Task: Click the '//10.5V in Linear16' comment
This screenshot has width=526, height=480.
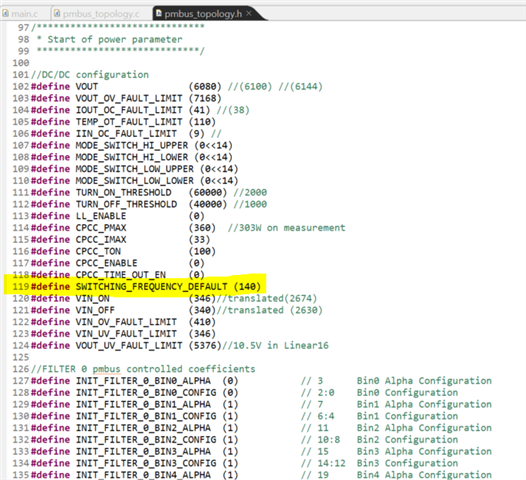Action: (275, 345)
